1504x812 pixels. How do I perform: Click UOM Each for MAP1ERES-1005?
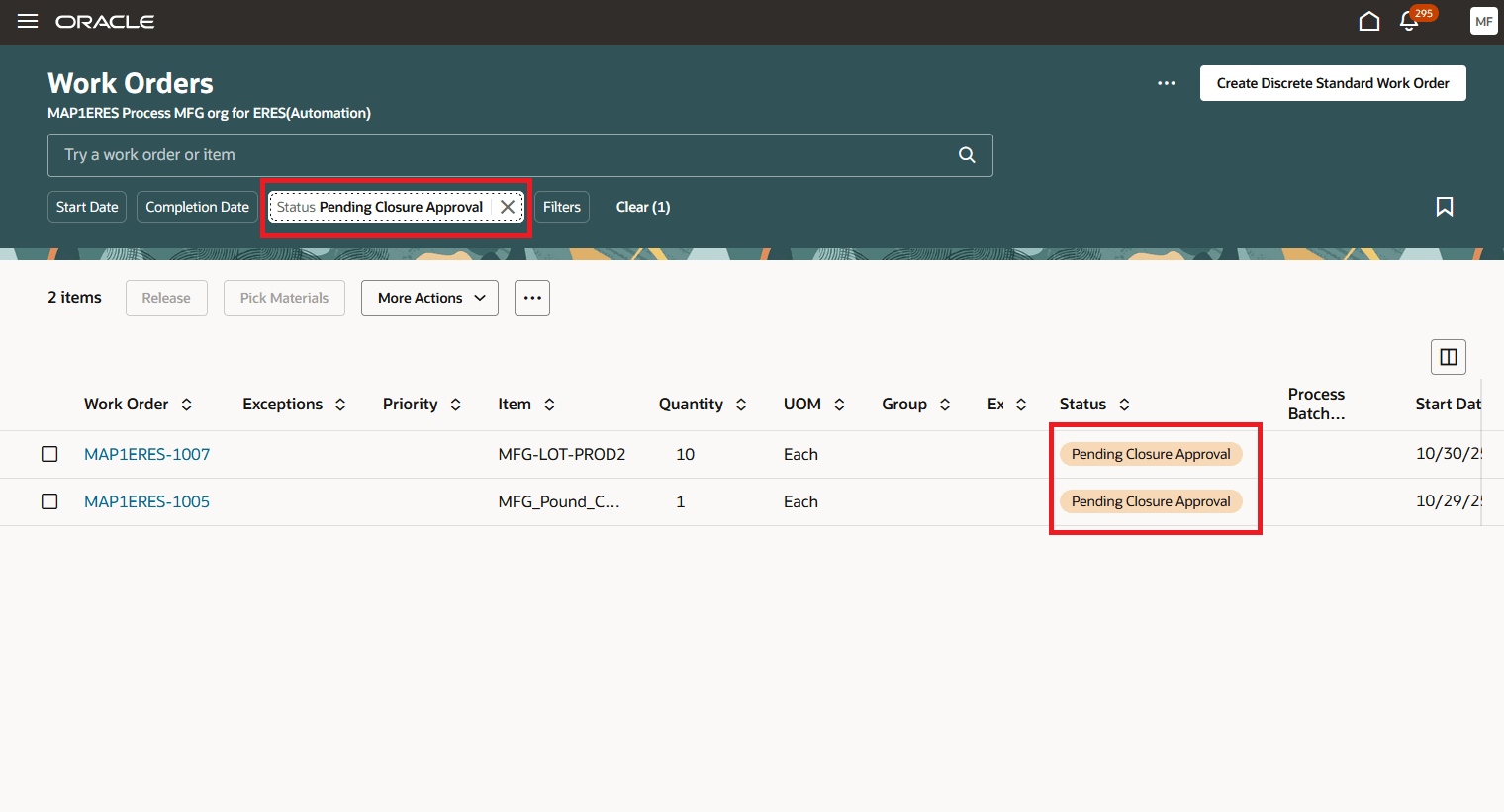click(800, 501)
